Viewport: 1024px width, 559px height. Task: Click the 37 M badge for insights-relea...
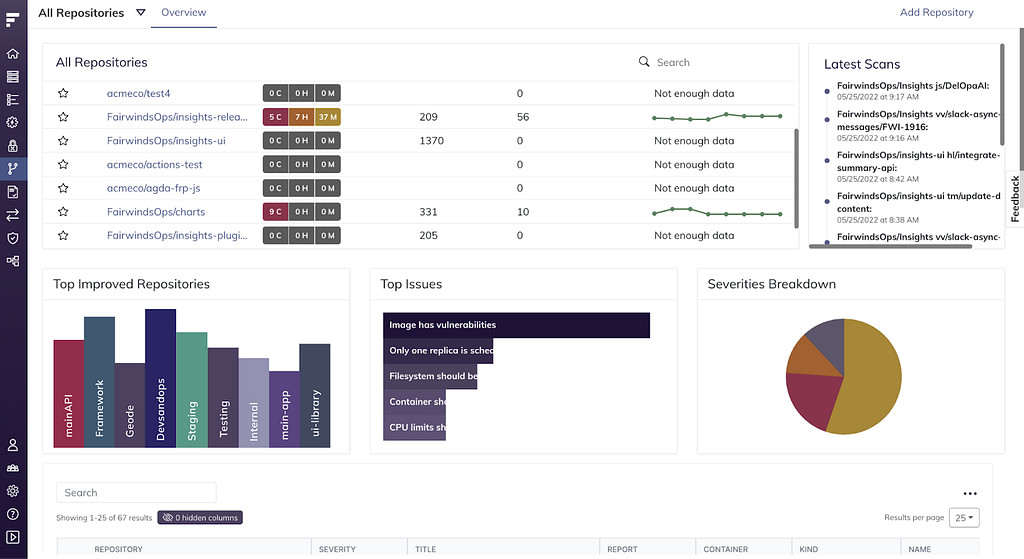click(x=328, y=117)
